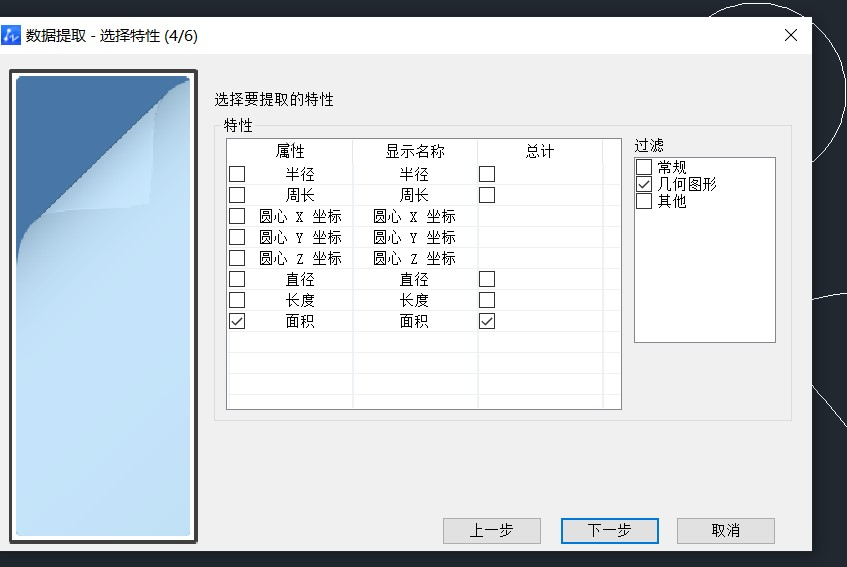Image resolution: width=847 pixels, height=567 pixels.
Task: Click the app icon in title bar
Action: click(12, 35)
